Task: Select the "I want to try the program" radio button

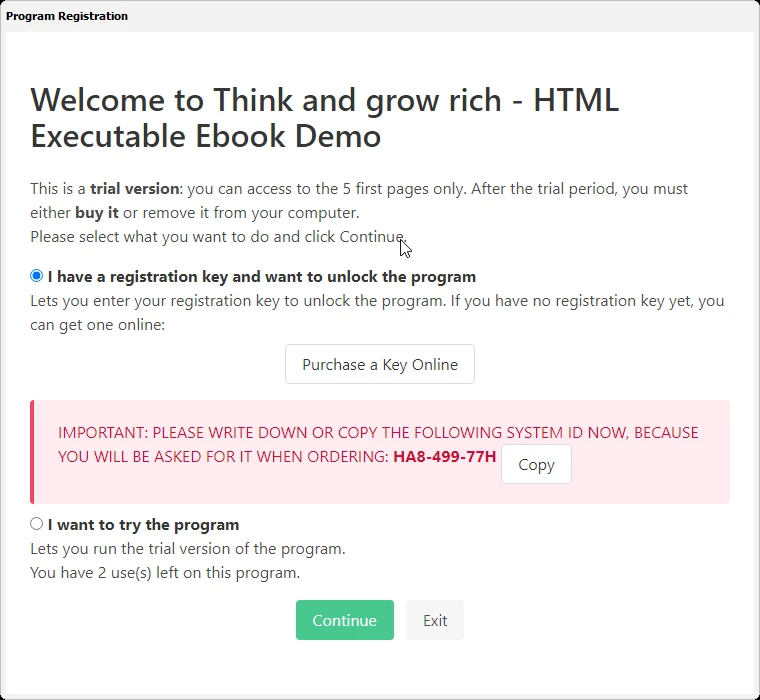Action: [x=37, y=524]
